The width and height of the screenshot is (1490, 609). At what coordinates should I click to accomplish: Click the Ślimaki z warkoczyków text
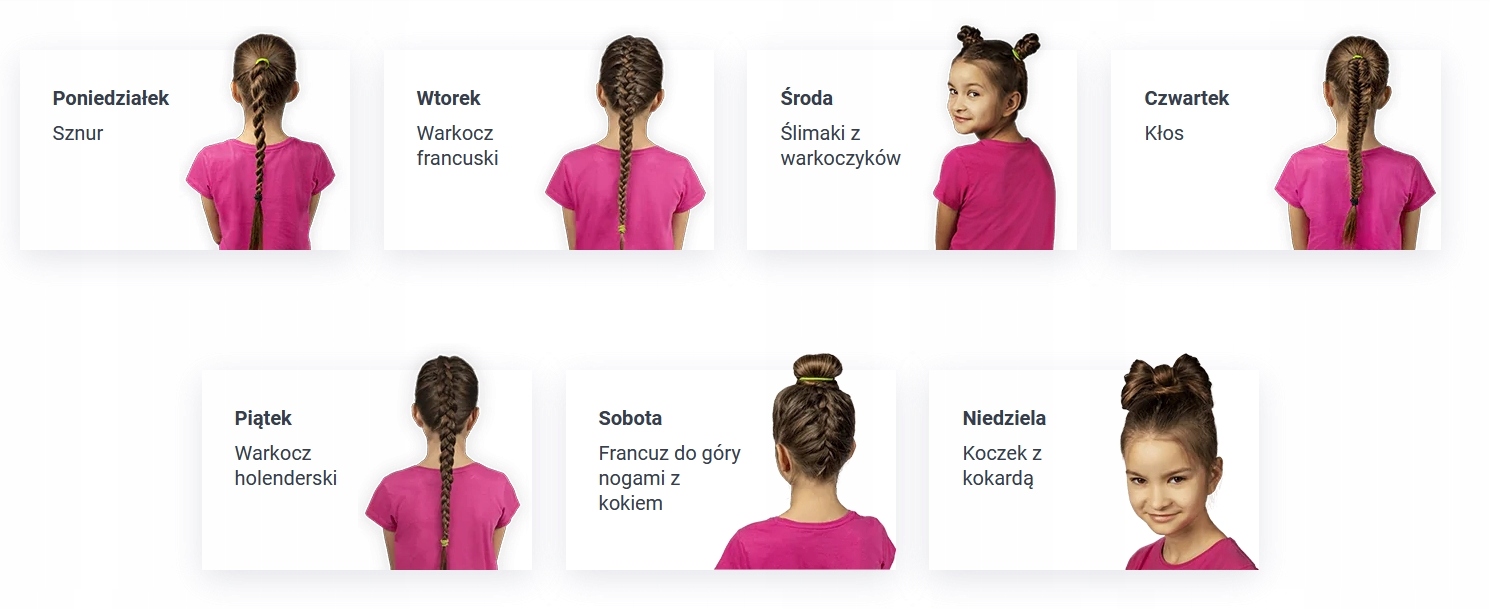840,145
